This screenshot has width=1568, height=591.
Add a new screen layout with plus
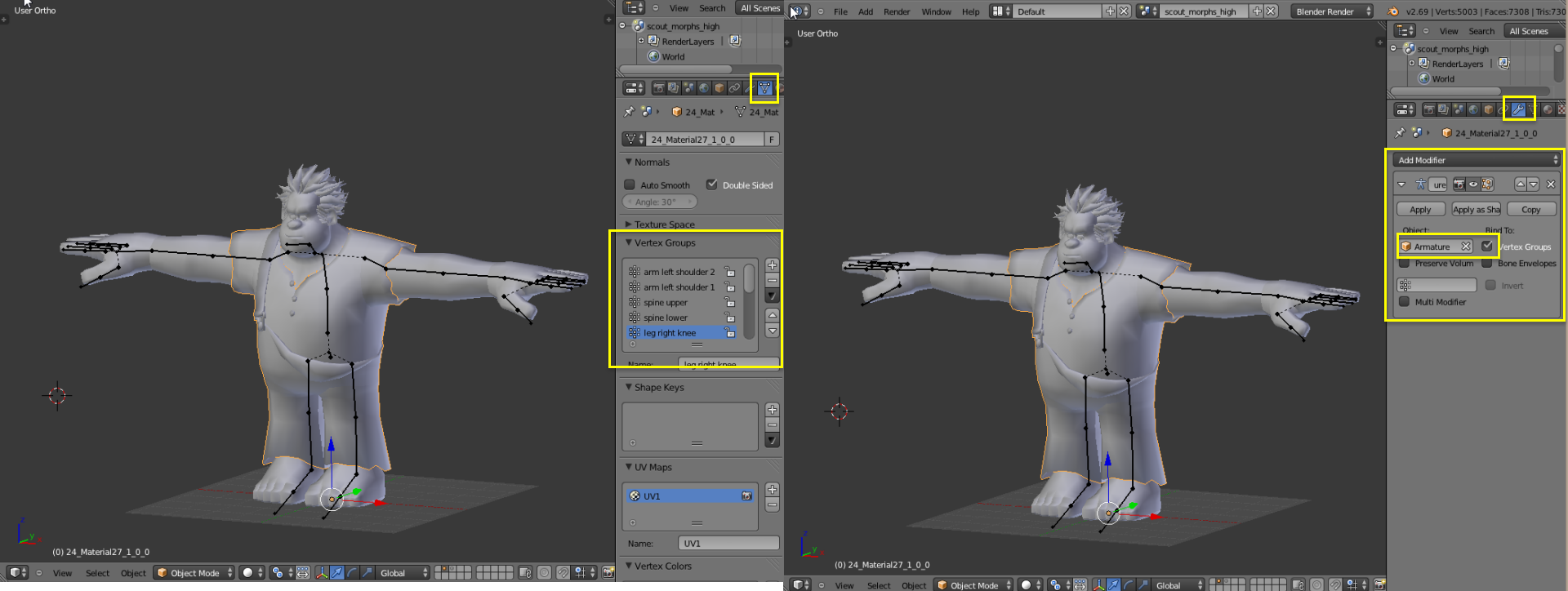1110,11
